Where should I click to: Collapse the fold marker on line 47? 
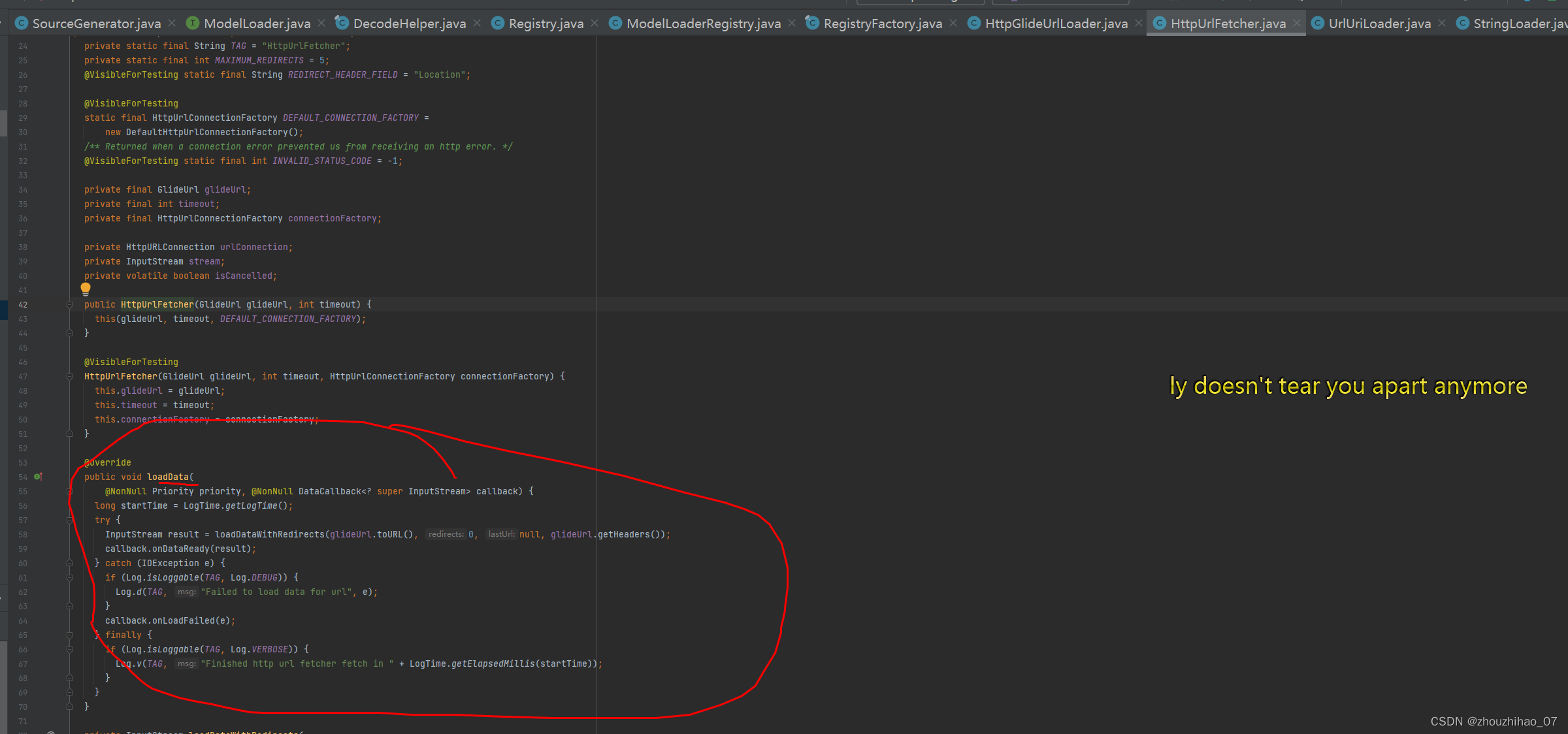[x=69, y=376]
